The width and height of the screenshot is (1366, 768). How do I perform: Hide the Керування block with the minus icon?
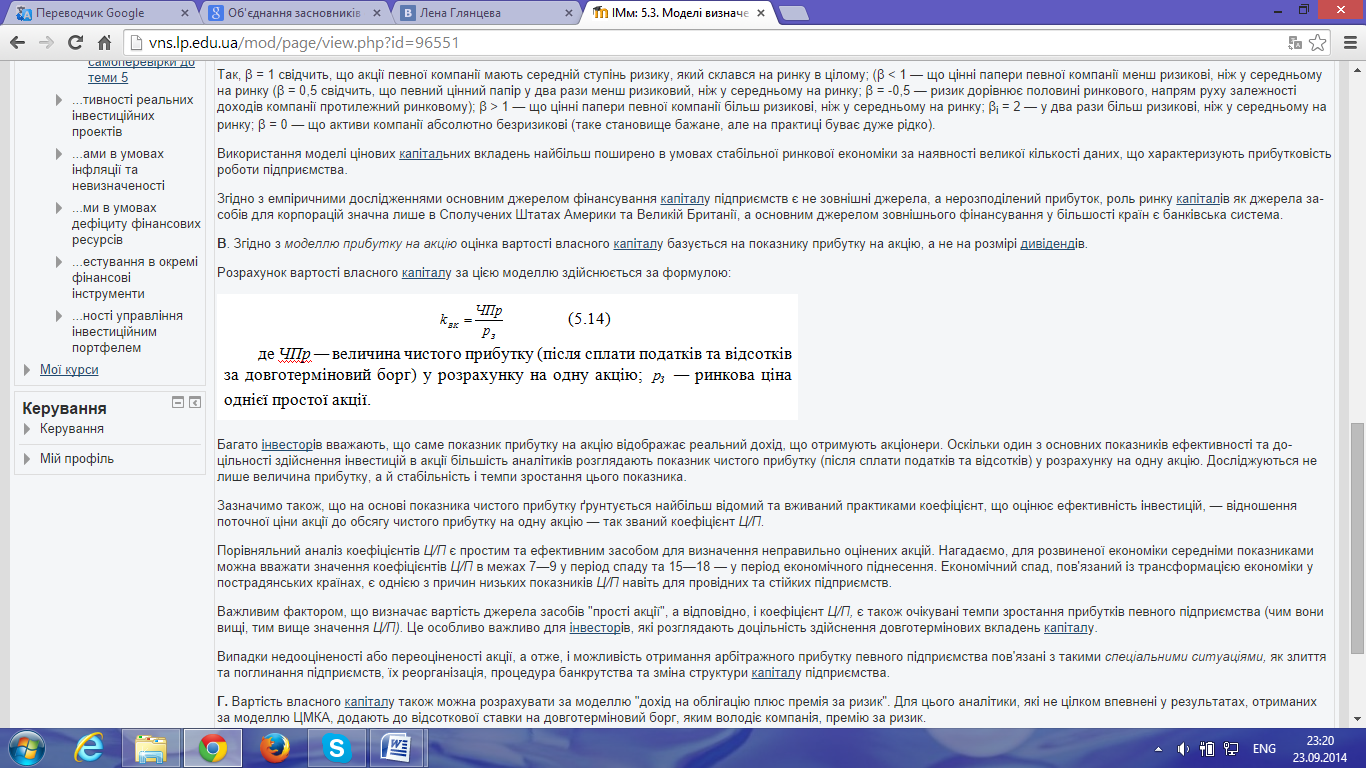(178, 402)
